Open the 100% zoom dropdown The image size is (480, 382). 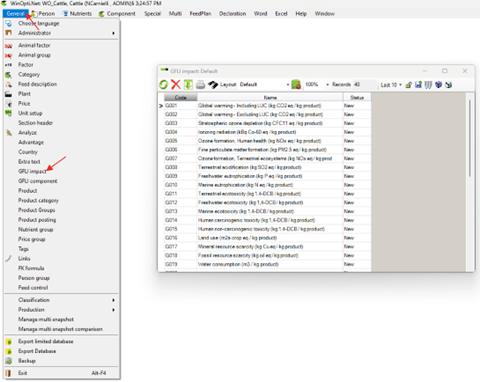tap(328, 85)
